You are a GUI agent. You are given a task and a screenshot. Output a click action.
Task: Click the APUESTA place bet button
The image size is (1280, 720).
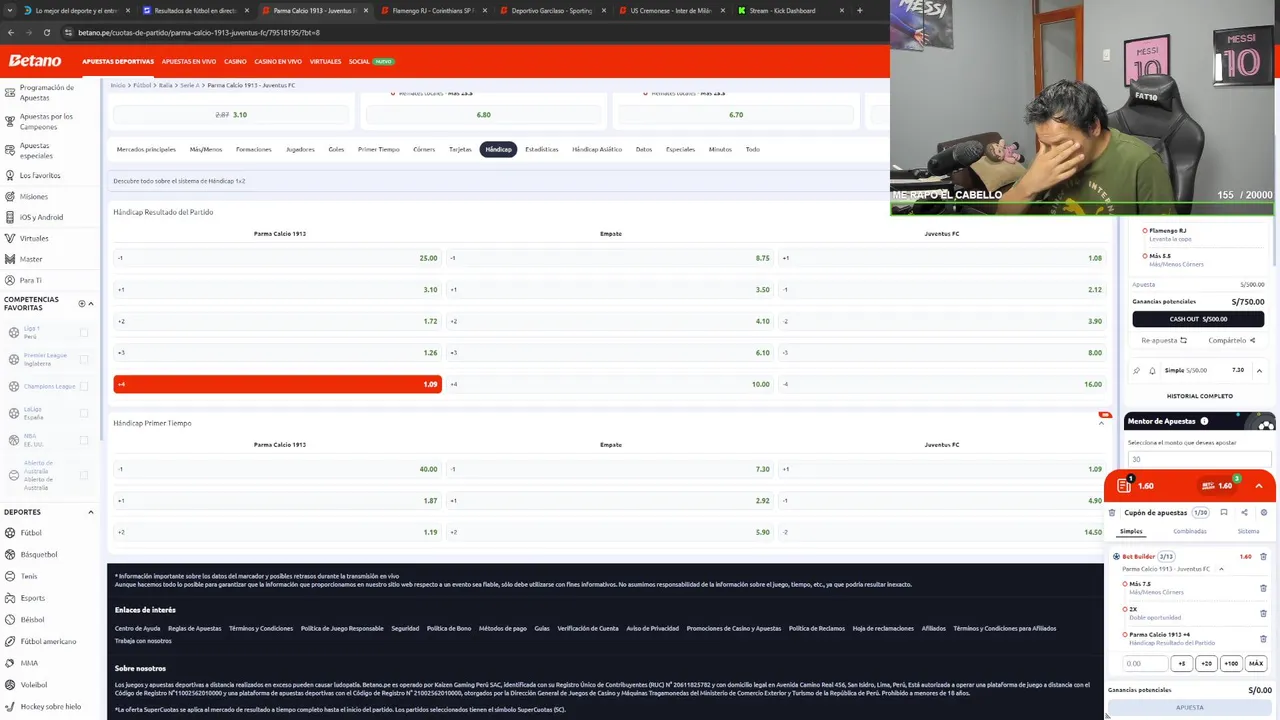[1190, 707]
